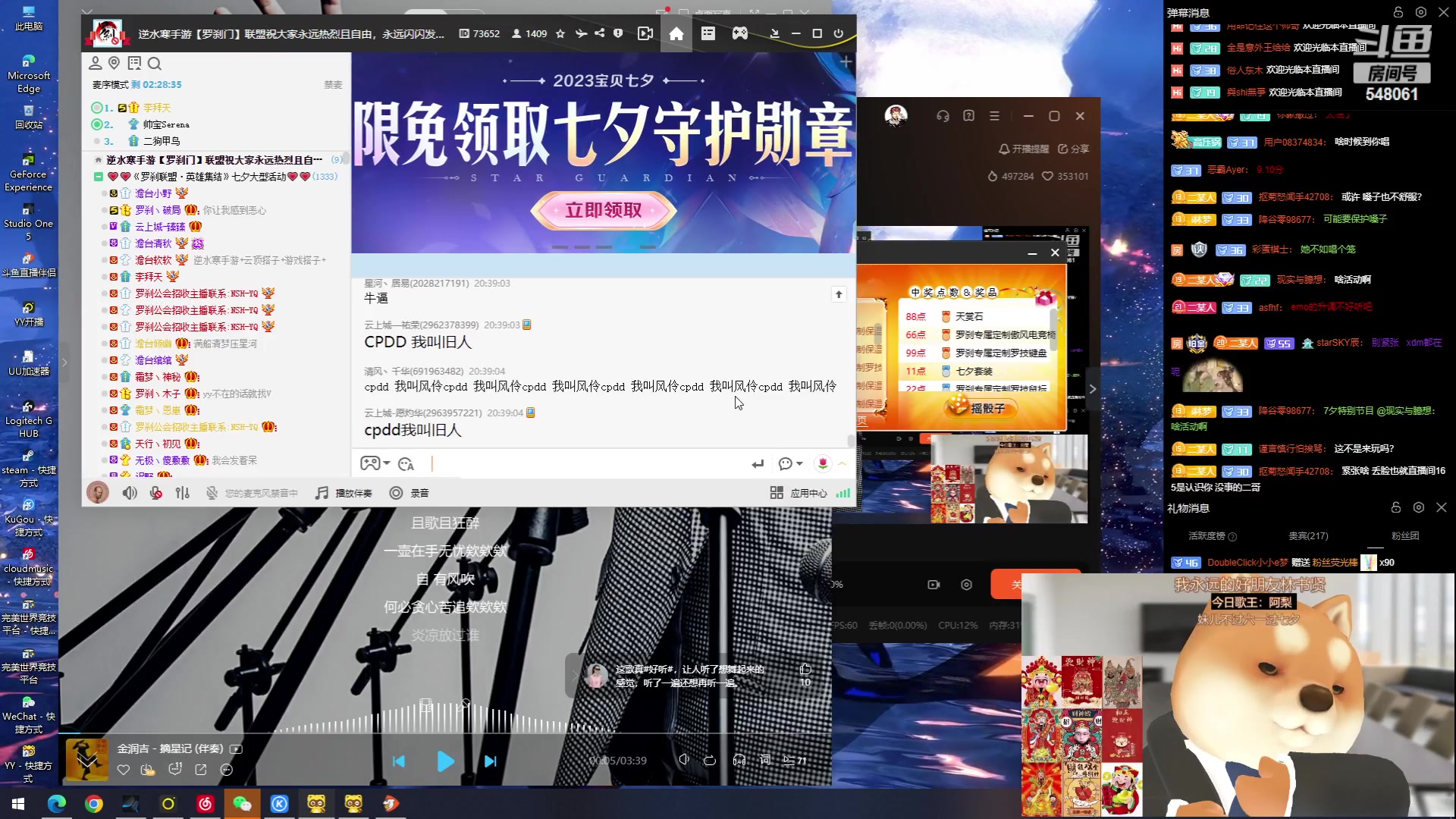Open the user profile icon above channel list
This screenshot has width=1456, height=819.
(96, 63)
